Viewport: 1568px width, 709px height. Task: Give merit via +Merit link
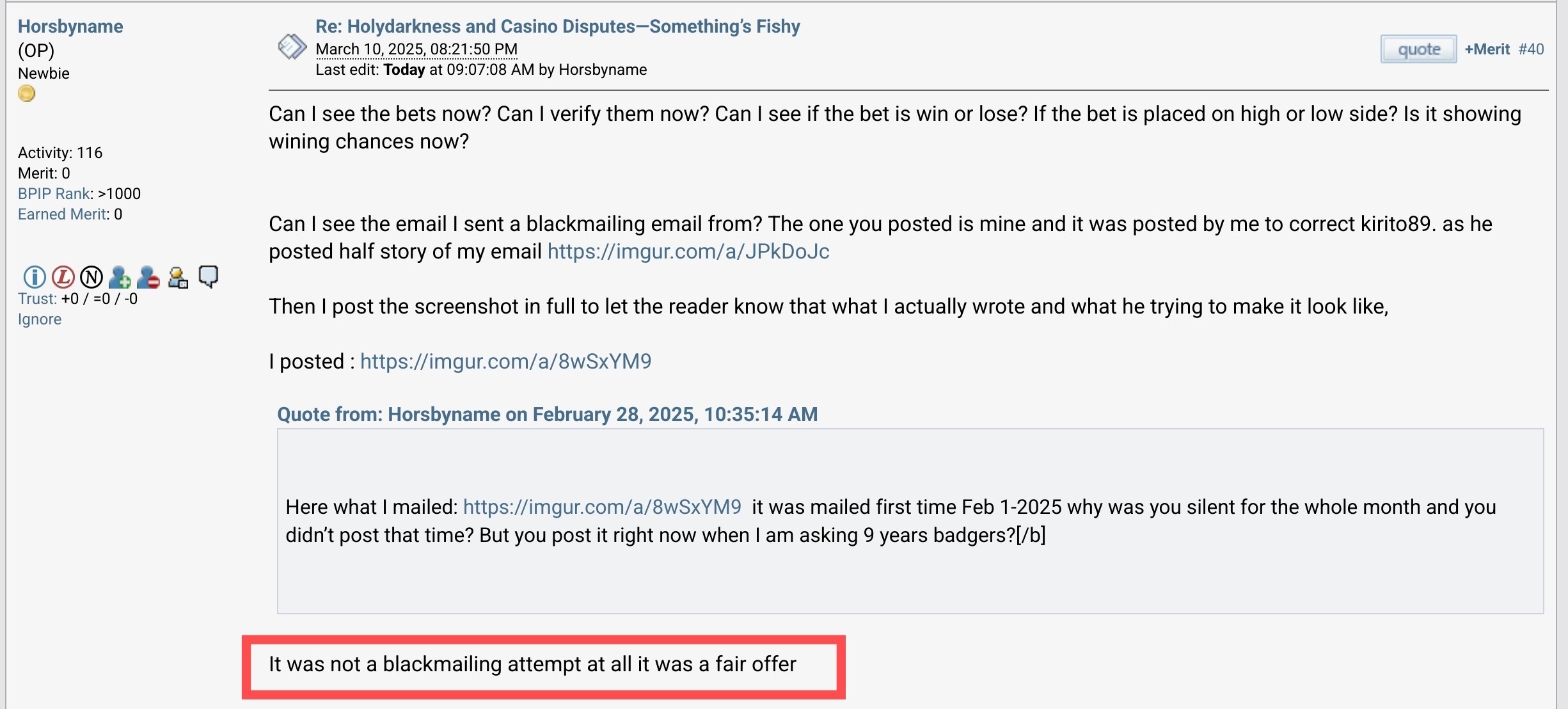(x=1487, y=49)
